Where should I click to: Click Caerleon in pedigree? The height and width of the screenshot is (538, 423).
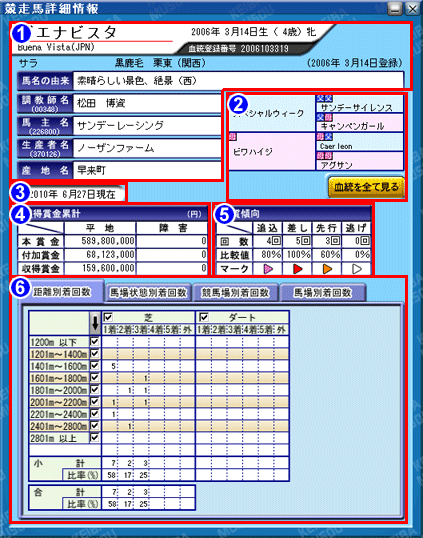[336, 146]
